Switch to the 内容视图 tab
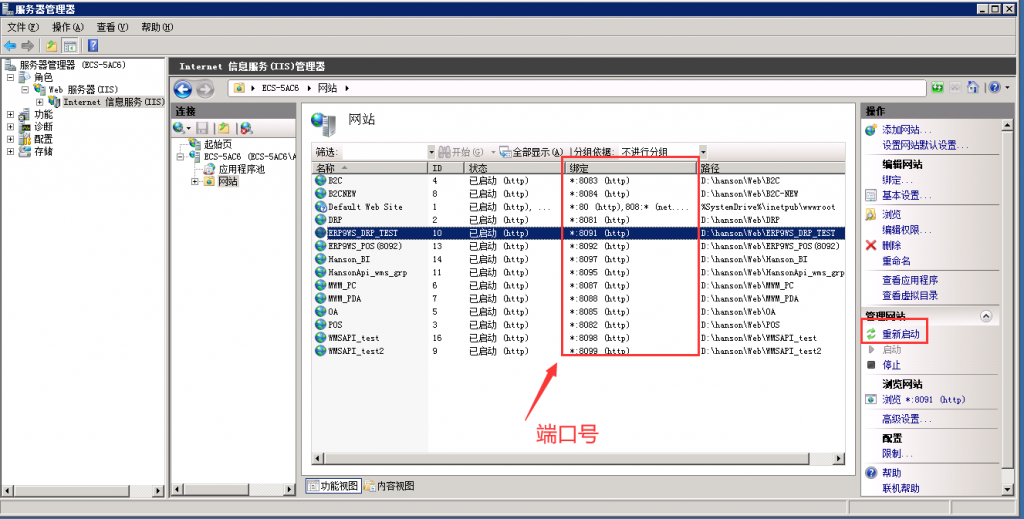This screenshot has width=1024, height=519. [389, 486]
